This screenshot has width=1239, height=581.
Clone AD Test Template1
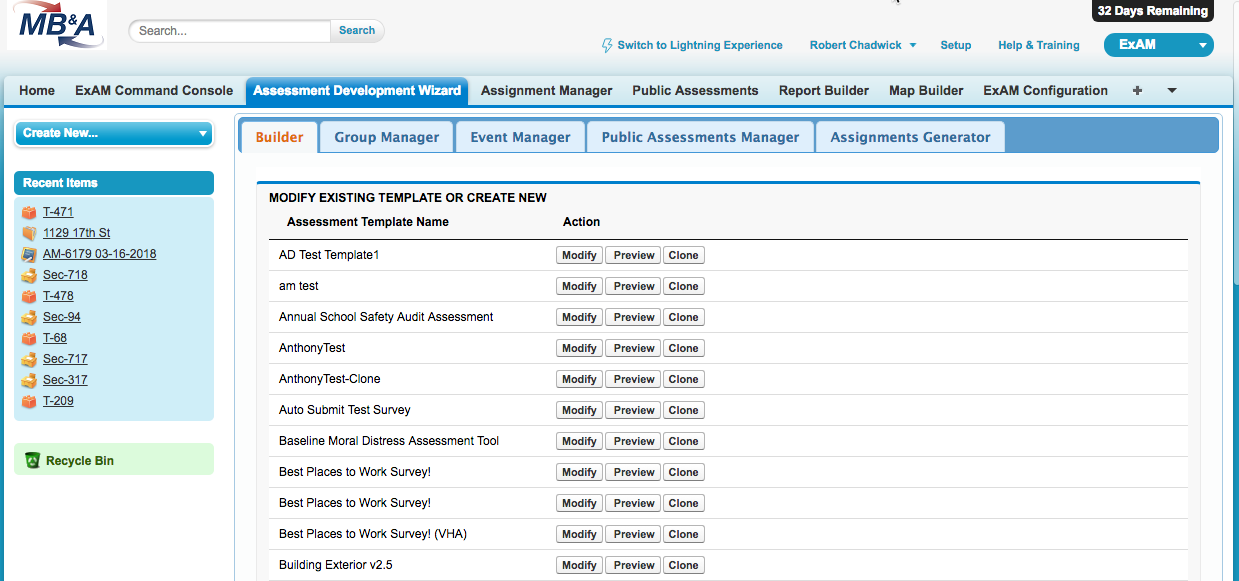[x=684, y=255]
